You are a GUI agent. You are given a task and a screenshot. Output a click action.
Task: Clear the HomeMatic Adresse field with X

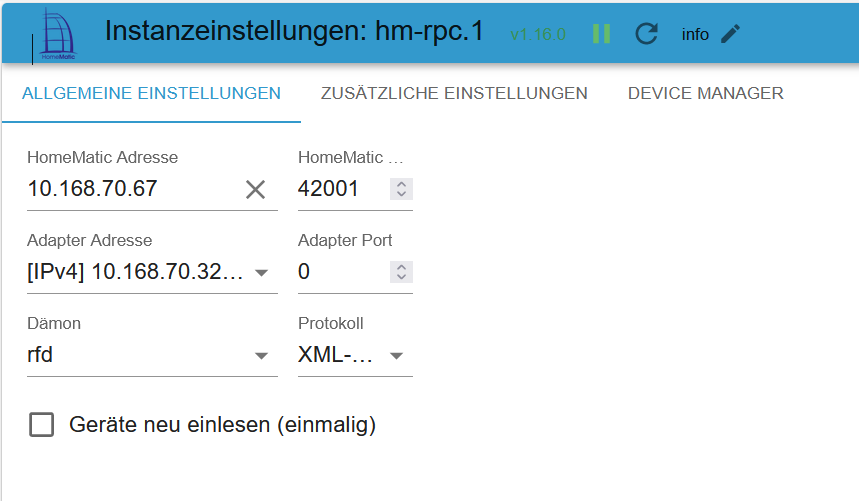click(x=255, y=190)
